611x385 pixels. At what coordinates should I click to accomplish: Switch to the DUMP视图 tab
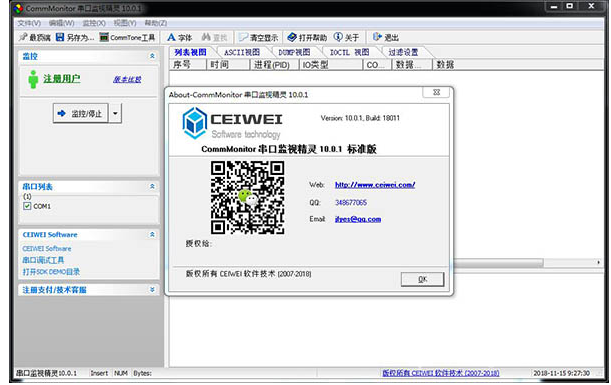click(x=294, y=52)
